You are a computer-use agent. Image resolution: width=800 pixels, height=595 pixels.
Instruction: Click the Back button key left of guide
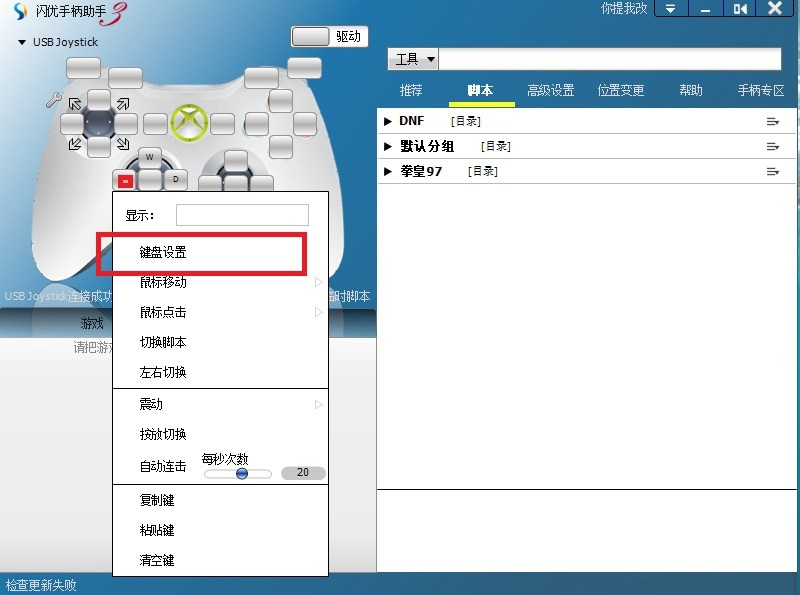pos(155,124)
